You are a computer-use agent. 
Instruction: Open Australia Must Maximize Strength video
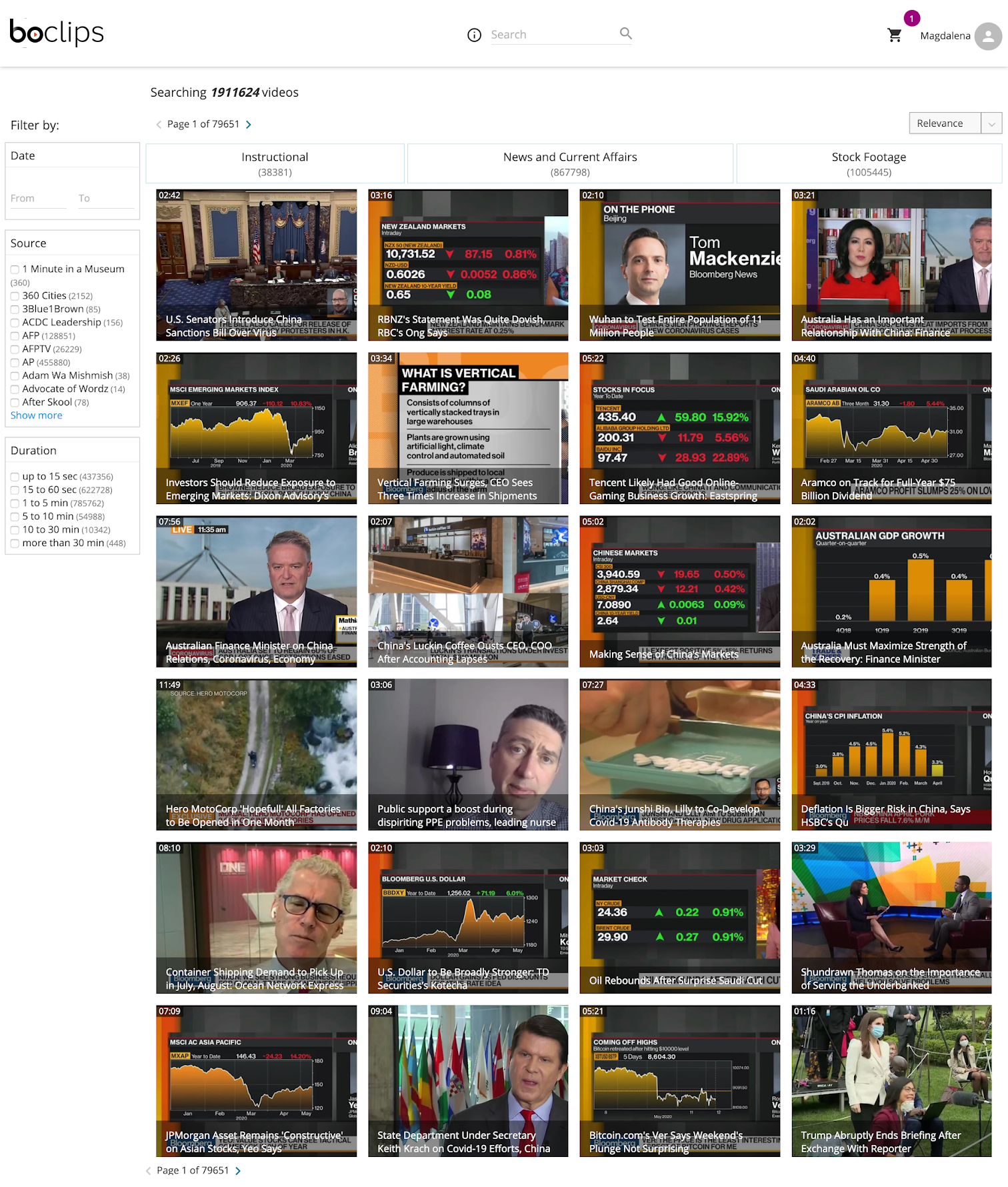click(x=891, y=591)
